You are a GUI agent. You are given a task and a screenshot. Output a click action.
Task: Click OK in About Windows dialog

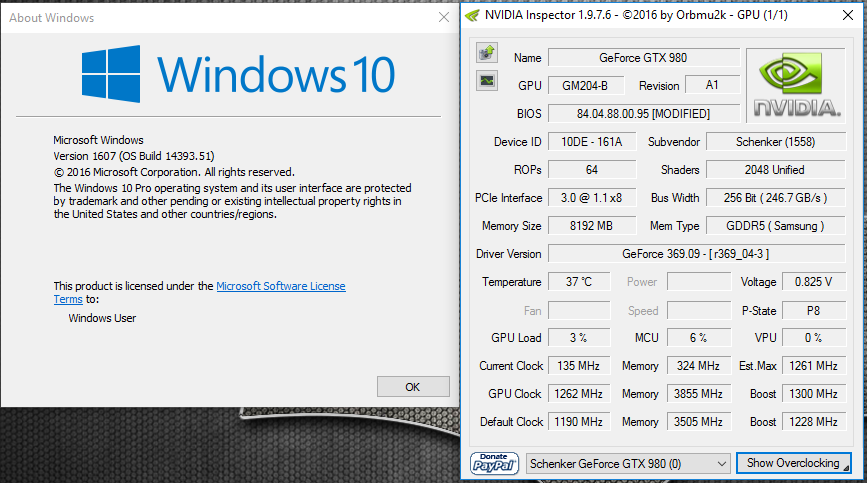(x=413, y=387)
